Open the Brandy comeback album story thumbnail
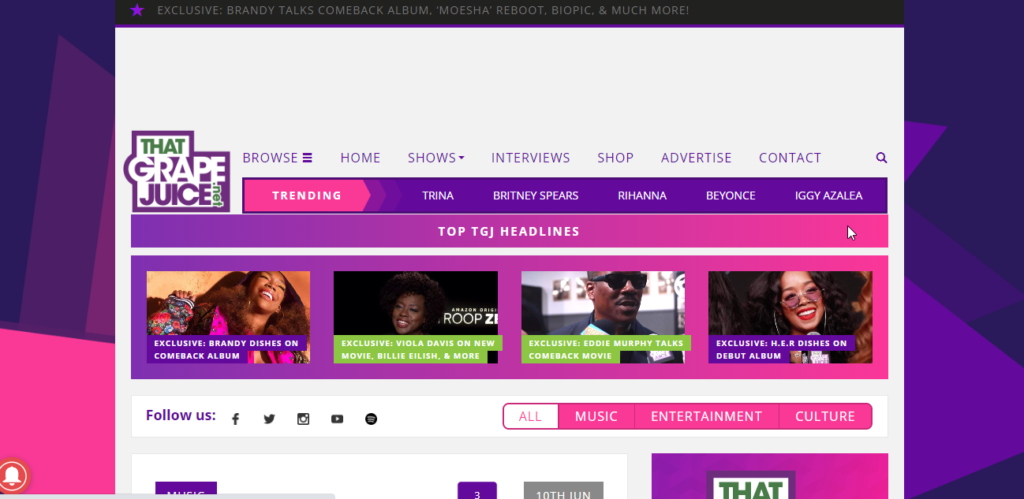 228,317
